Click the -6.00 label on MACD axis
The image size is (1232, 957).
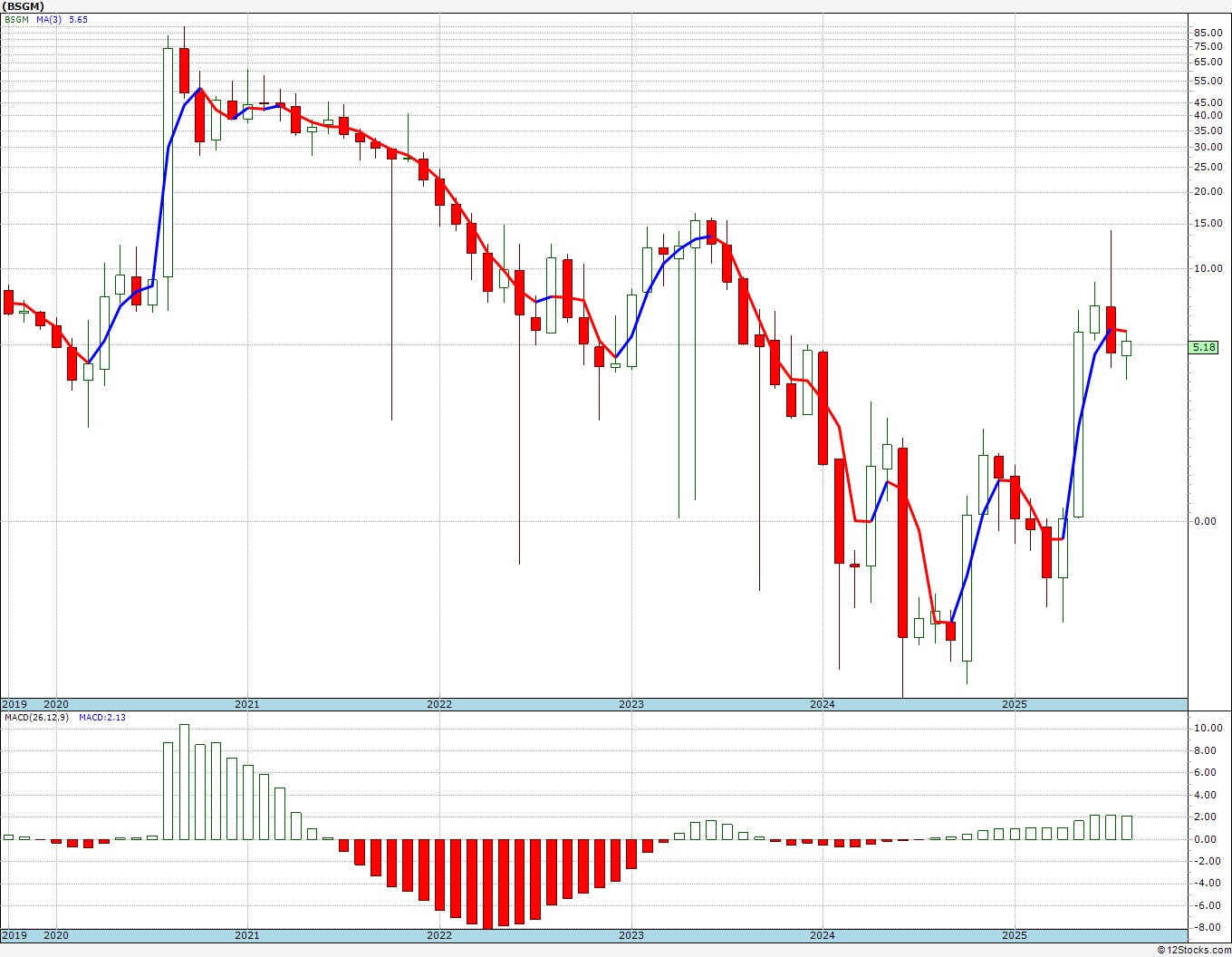1209,906
